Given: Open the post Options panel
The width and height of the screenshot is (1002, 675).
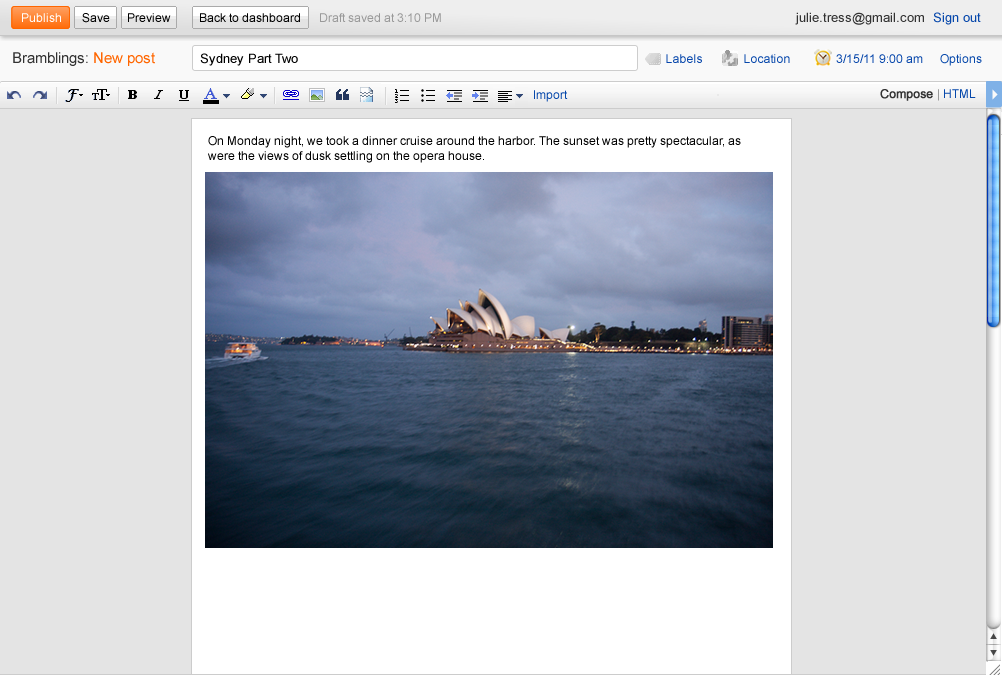Looking at the screenshot, I should [x=960, y=59].
